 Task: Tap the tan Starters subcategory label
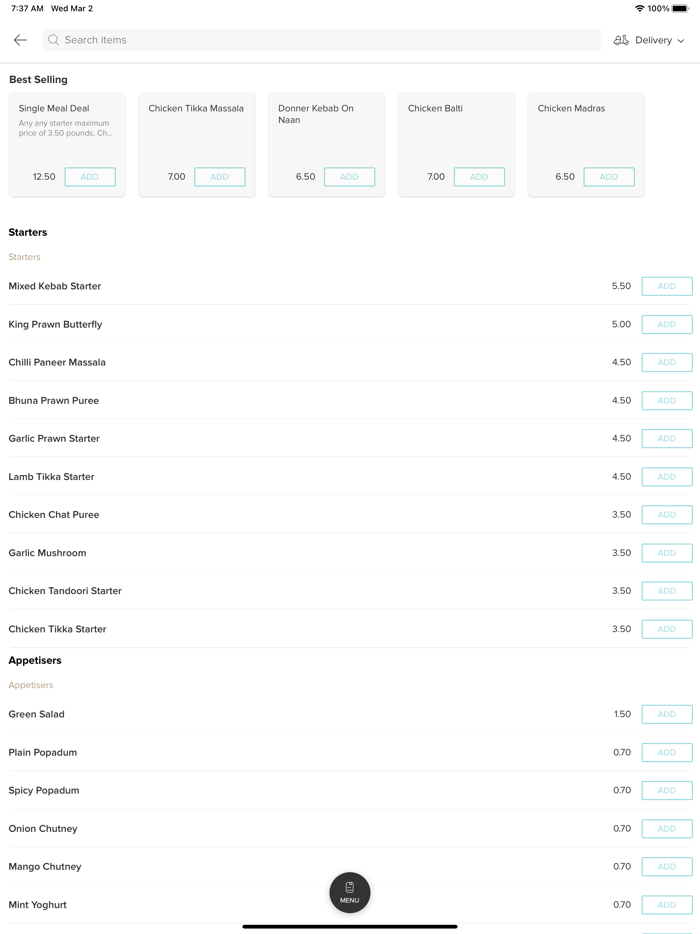[x=24, y=257]
